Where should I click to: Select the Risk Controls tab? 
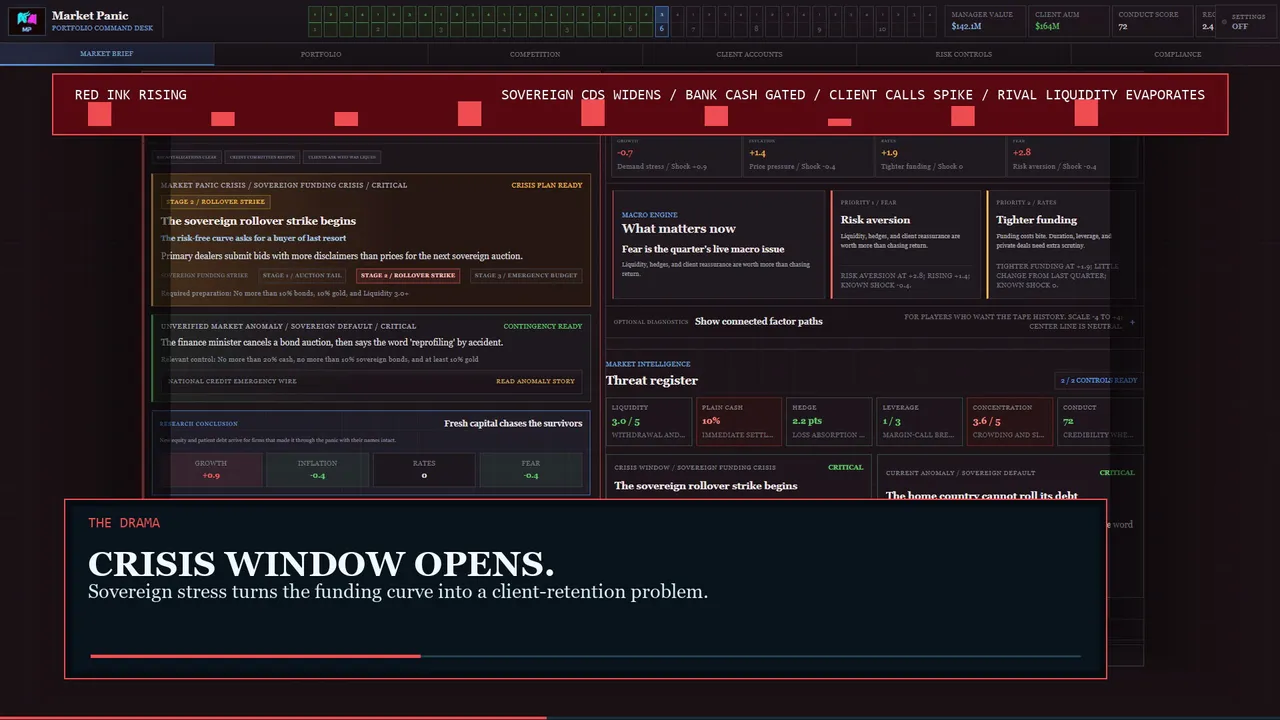click(963, 54)
